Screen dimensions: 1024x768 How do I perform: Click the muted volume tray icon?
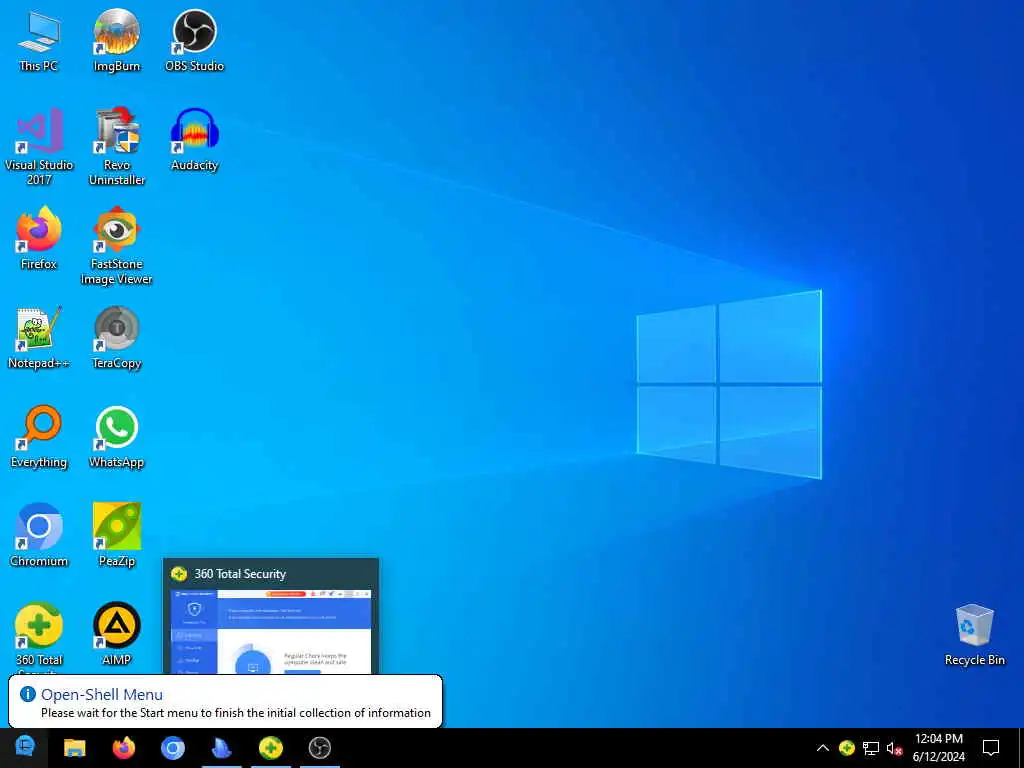coord(894,748)
